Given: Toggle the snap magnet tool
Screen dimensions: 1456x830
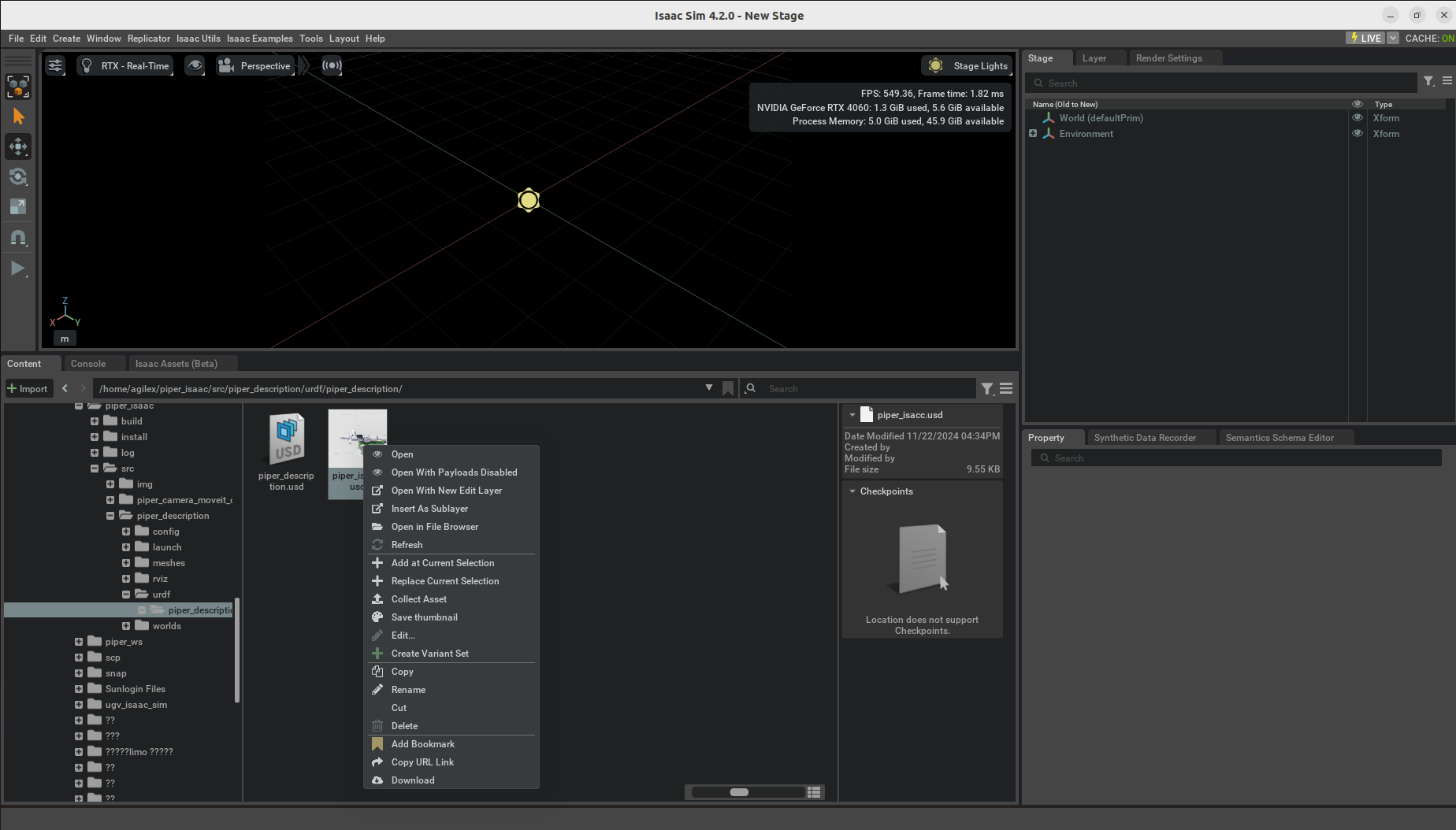Looking at the screenshot, I should [x=18, y=237].
